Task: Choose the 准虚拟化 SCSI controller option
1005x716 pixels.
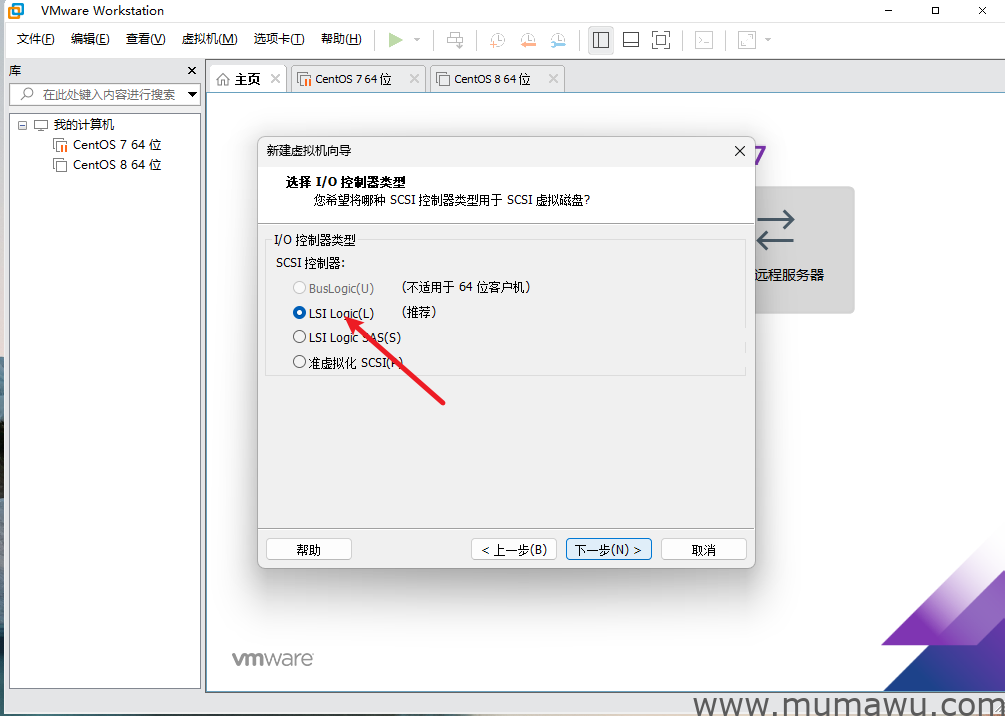Action: 299,362
